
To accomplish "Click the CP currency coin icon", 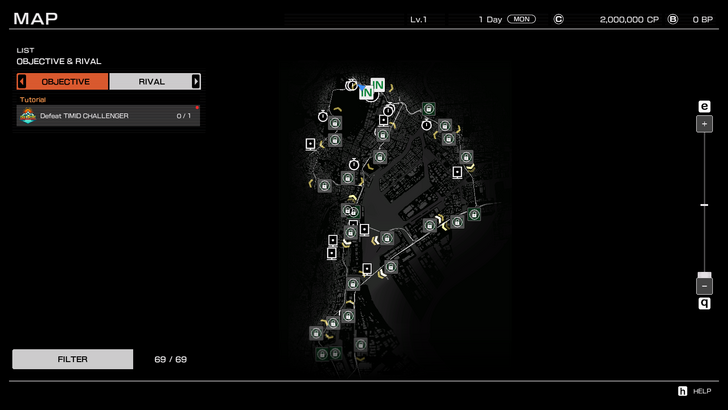I will coord(558,19).
